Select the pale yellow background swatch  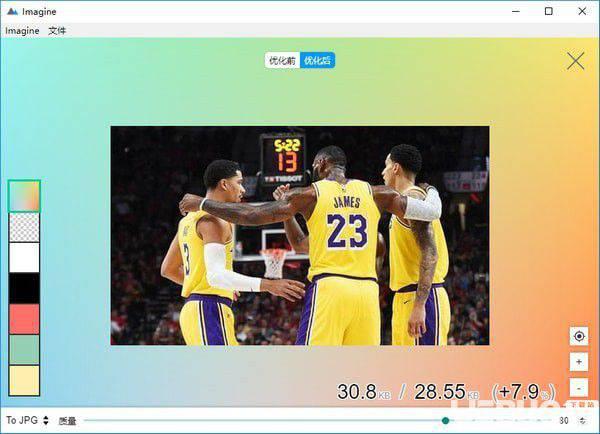pyautogui.click(x=24, y=380)
